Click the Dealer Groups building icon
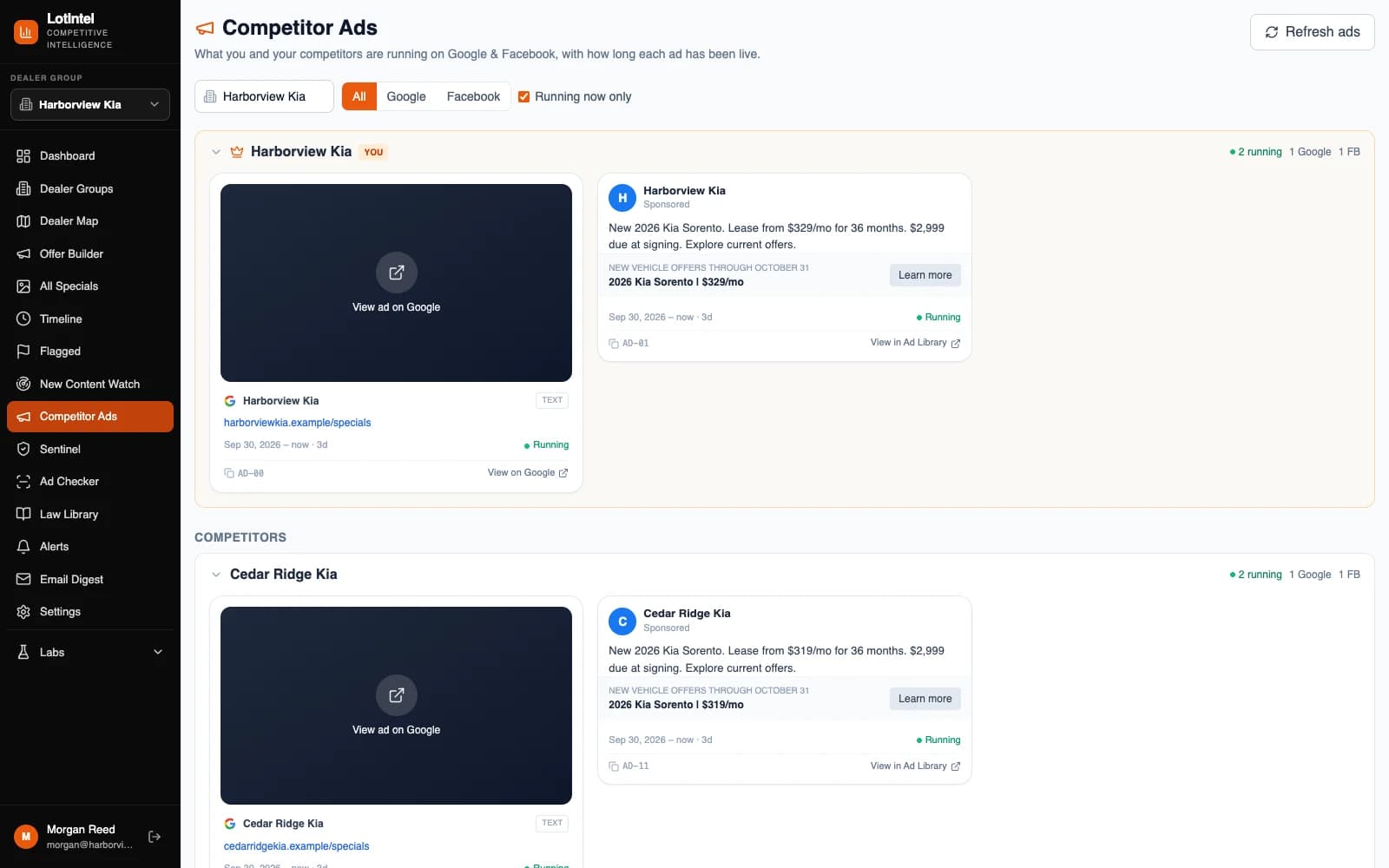The height and width of the screenshot is (868, 1389). click(x=23, y=188)
